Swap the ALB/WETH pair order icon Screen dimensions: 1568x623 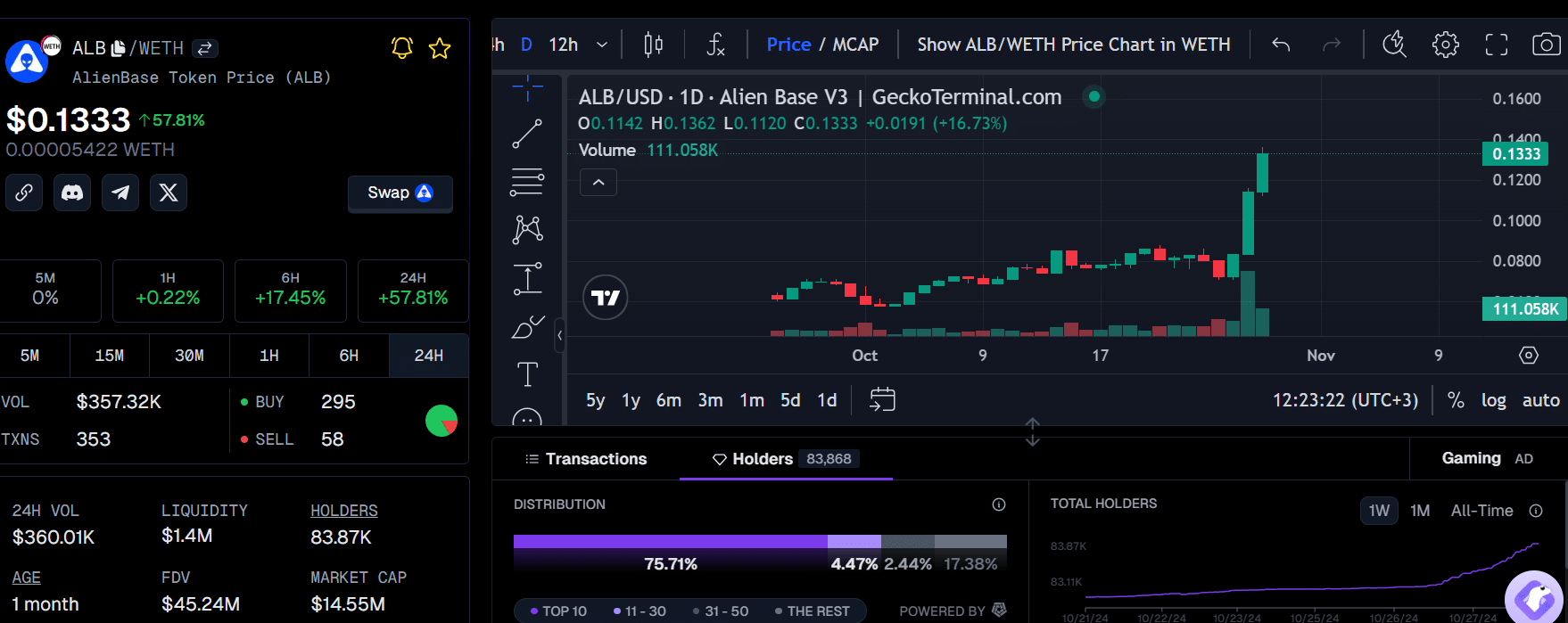205,48
